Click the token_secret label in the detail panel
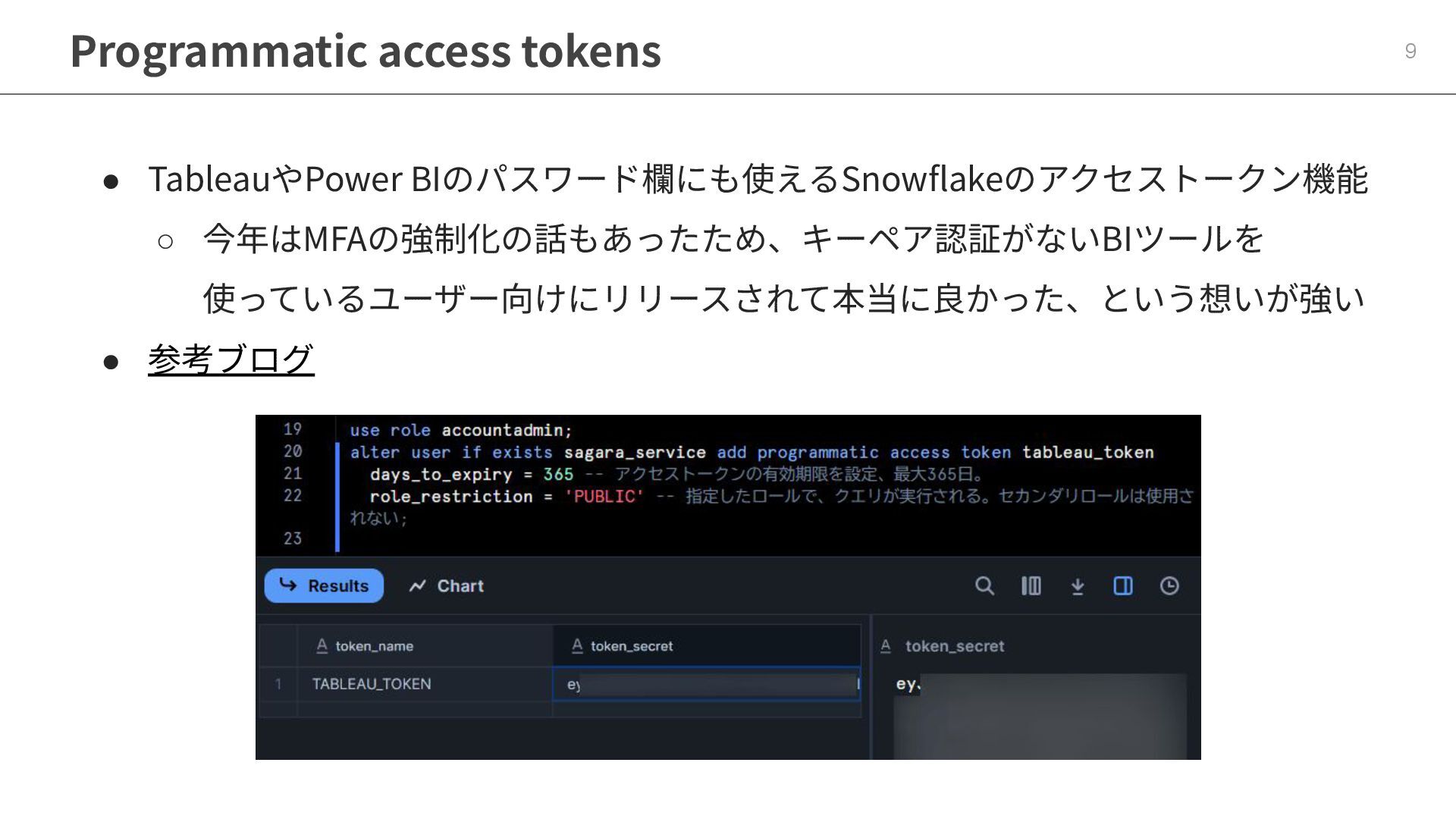1456x819 pixels. (x=954, y=646)
